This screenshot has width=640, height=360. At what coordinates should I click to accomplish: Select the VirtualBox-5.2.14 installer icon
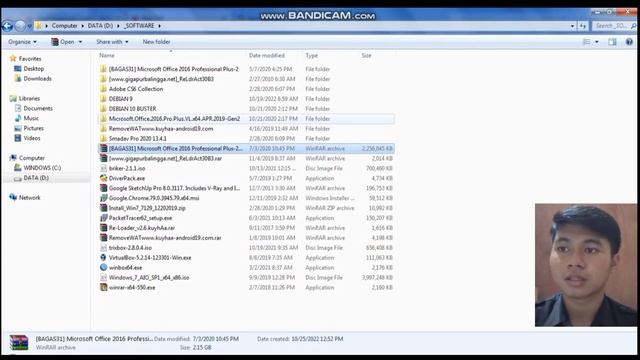104,258
